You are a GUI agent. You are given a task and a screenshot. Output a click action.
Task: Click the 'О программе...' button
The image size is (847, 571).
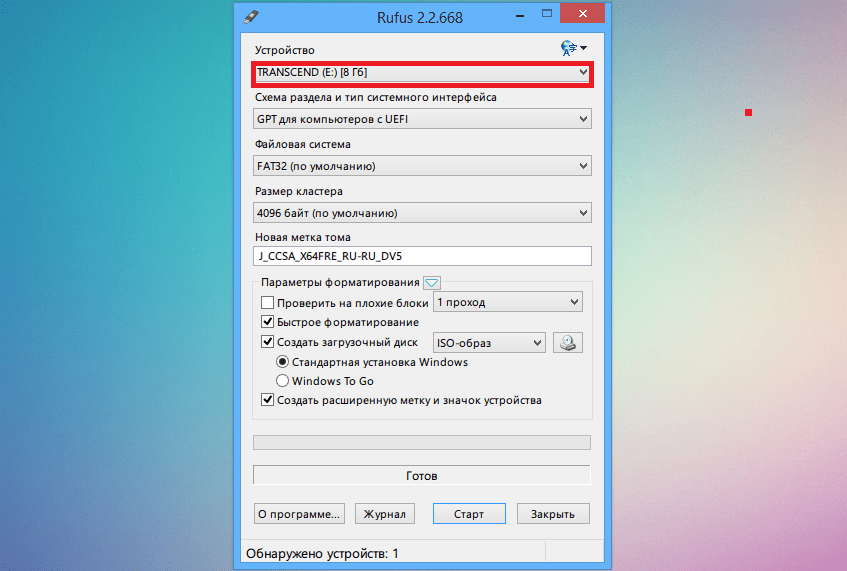[299, 514]
